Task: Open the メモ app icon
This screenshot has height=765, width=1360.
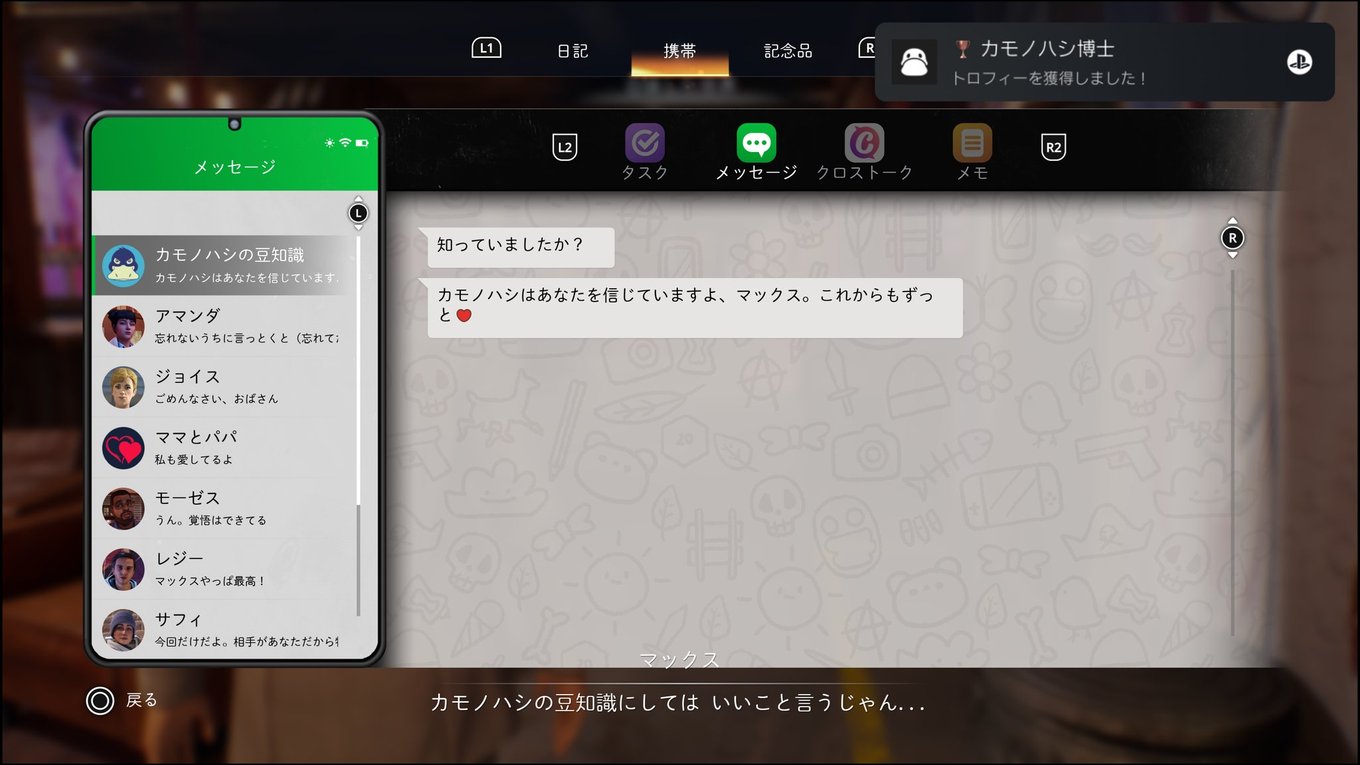Action: click(x=972, y=143)
